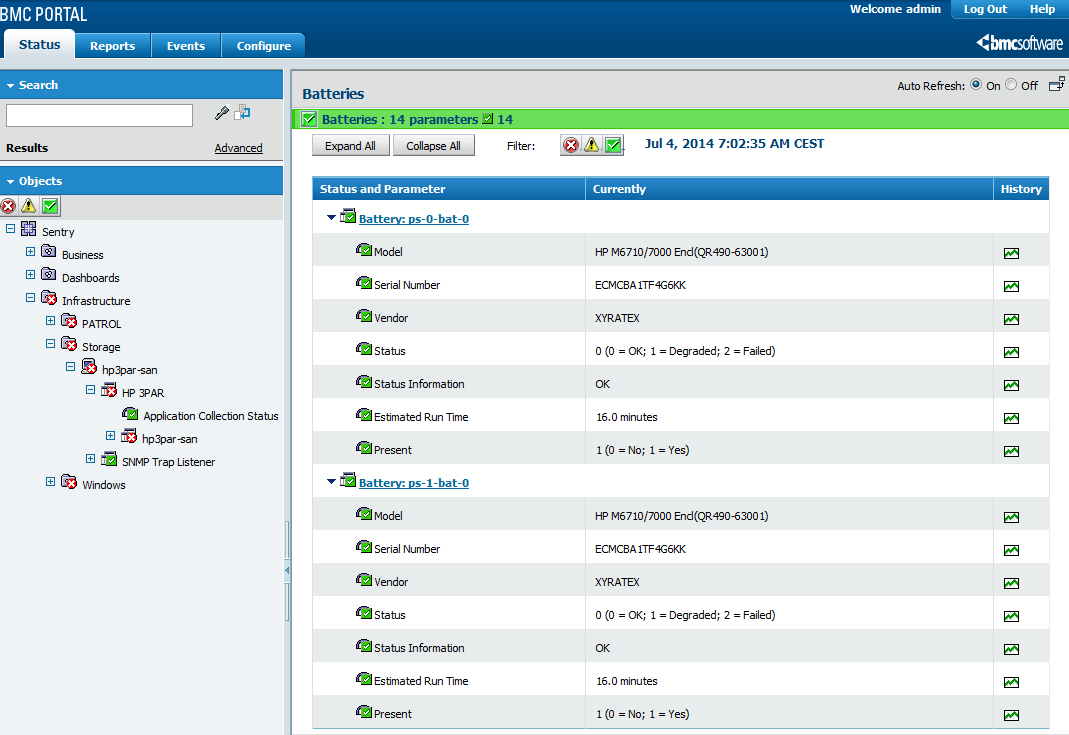The image size is (1069, 735).
Task: Open the Advanced search link
Action: click(x=239, y=148)
